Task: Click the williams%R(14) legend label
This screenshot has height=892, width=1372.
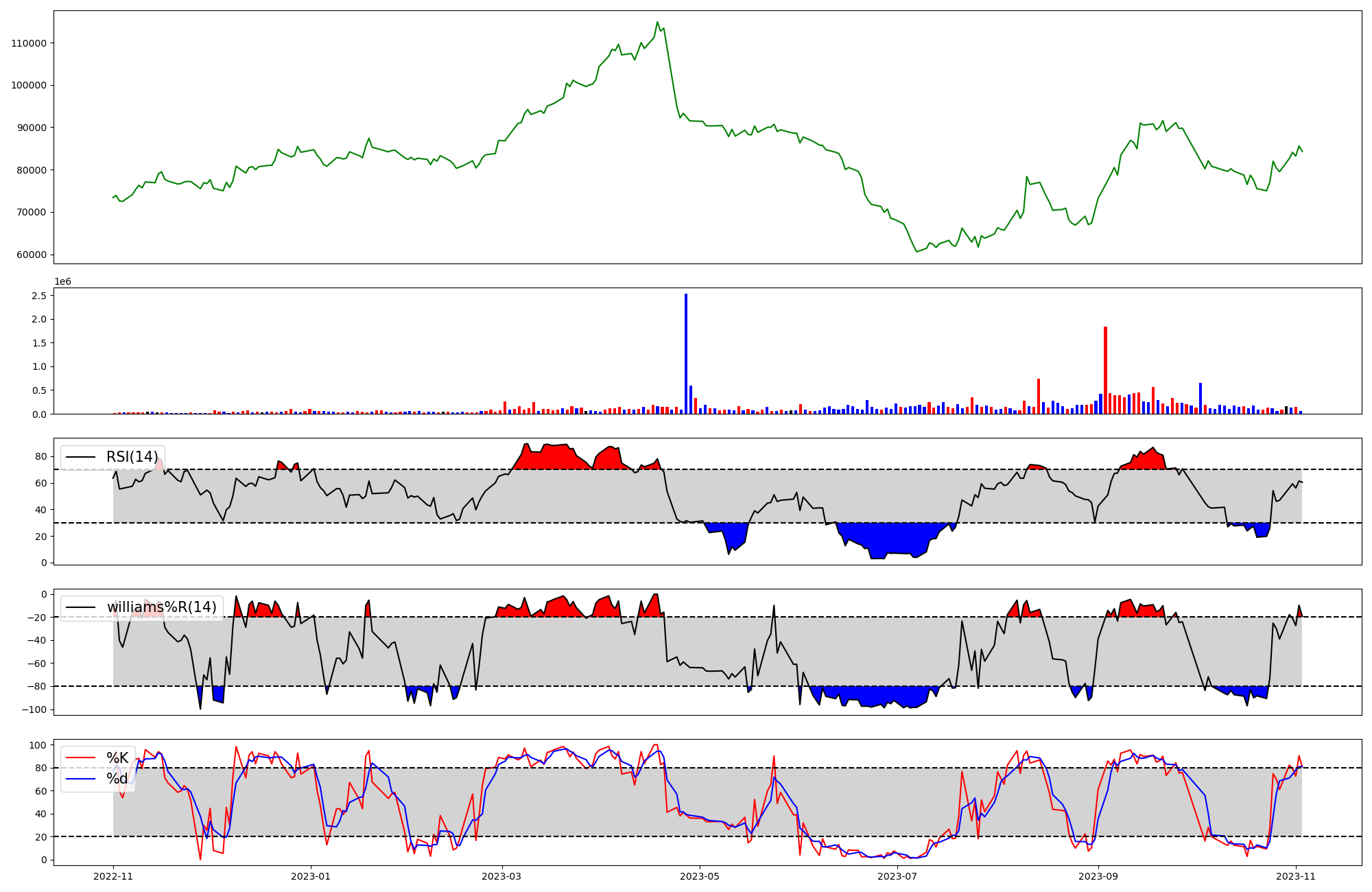Action: coord(161,607)
